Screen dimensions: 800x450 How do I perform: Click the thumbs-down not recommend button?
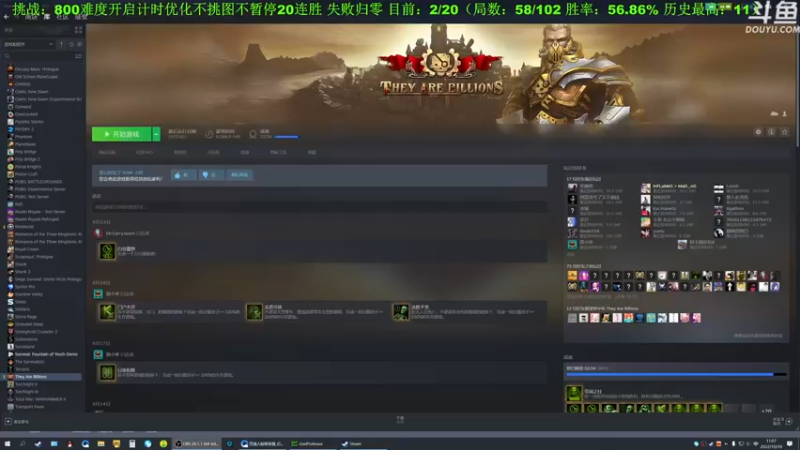click(x=211, y=175)
